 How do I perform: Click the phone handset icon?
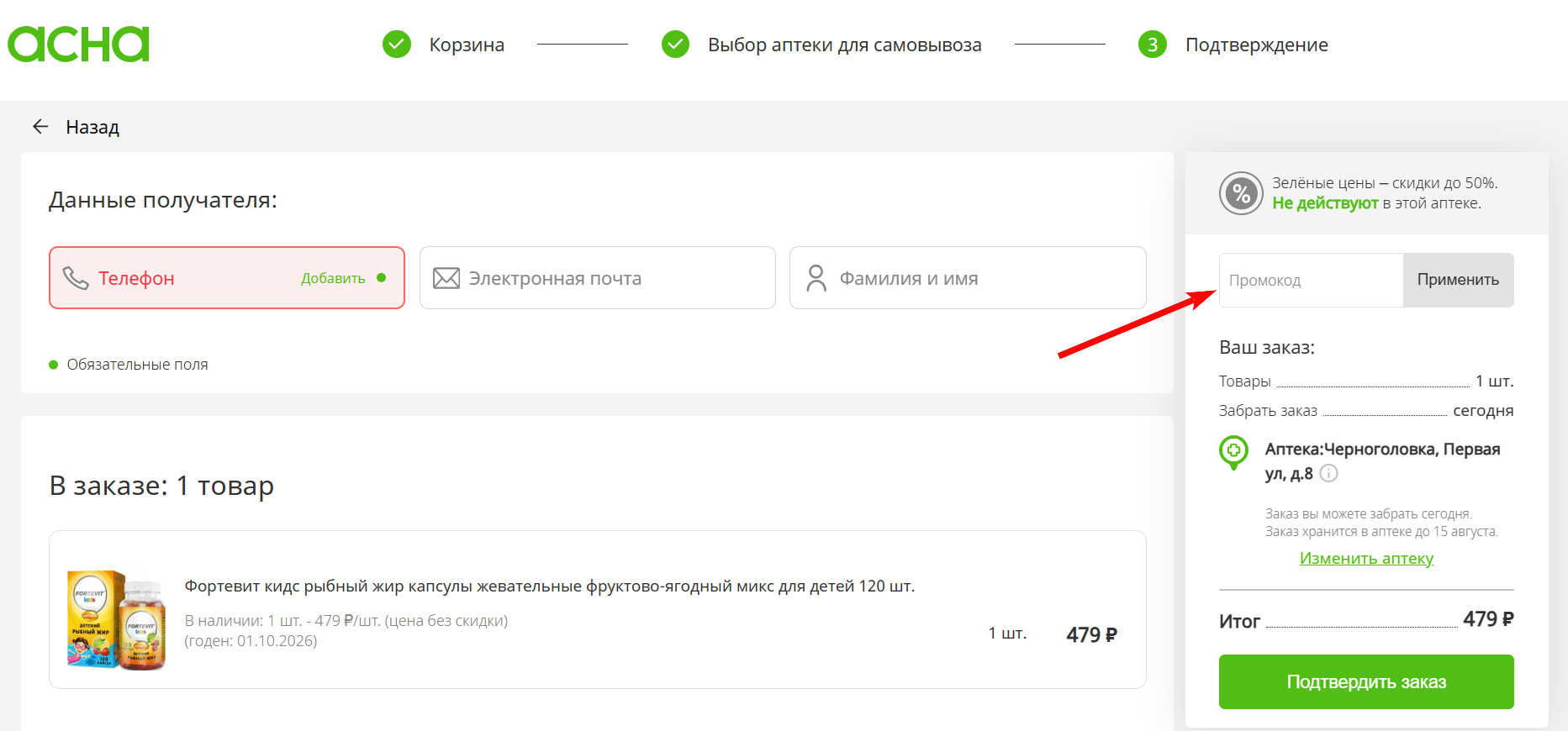point(76,278)
